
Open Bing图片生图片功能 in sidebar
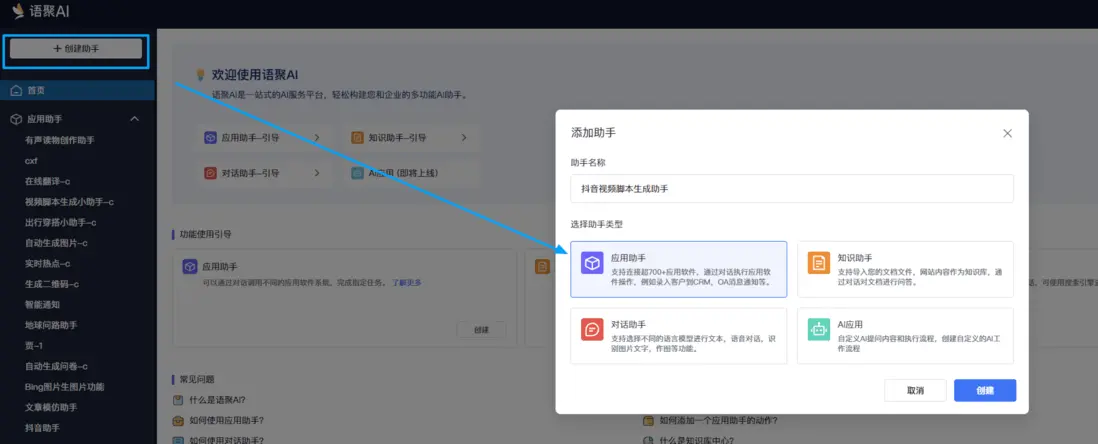[x=64, y=387]
